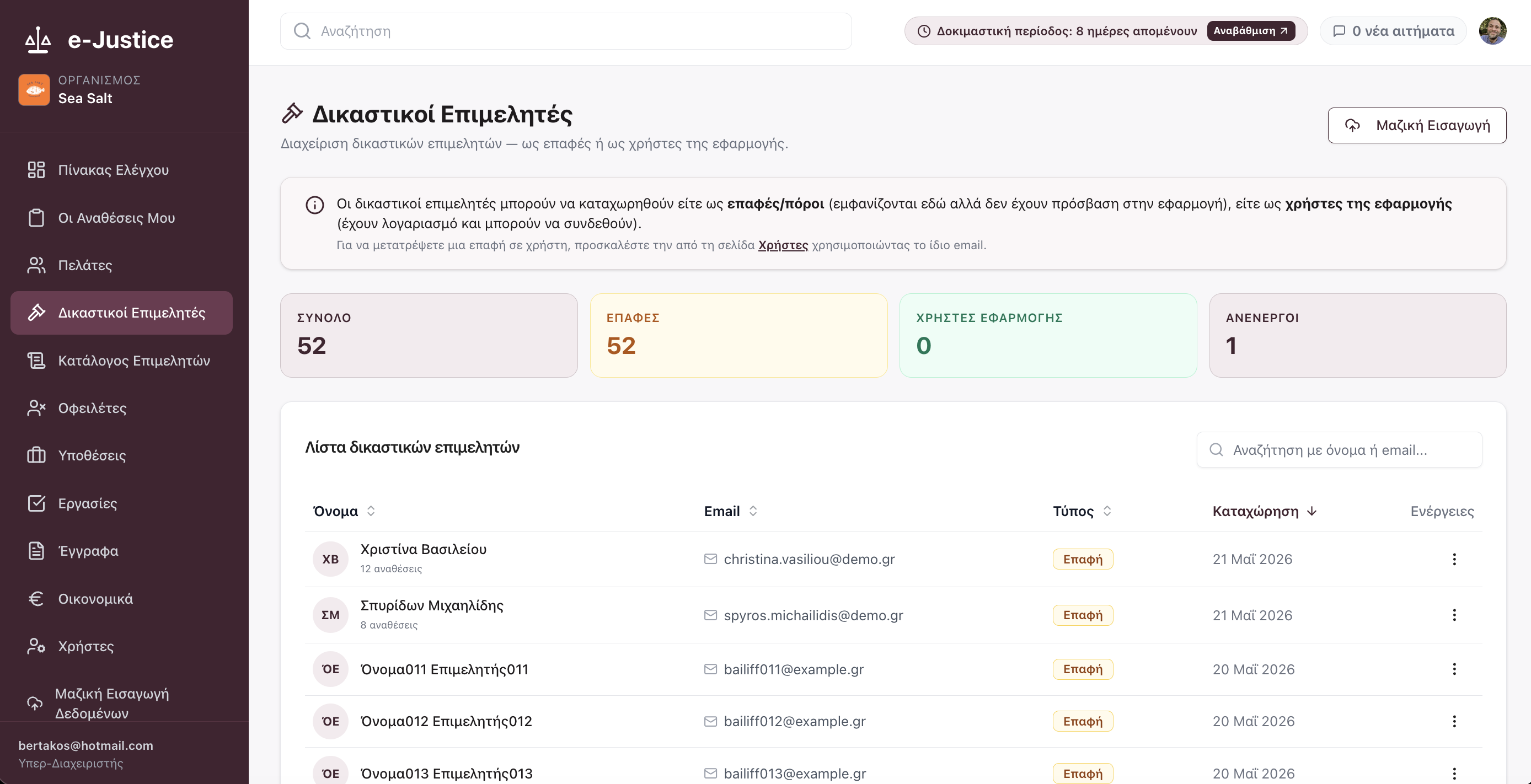
Task: Click the Επαφή badge for Όνομα012 Επιμελητής012
Action: pyautogui.click(x=1082, y=721)
